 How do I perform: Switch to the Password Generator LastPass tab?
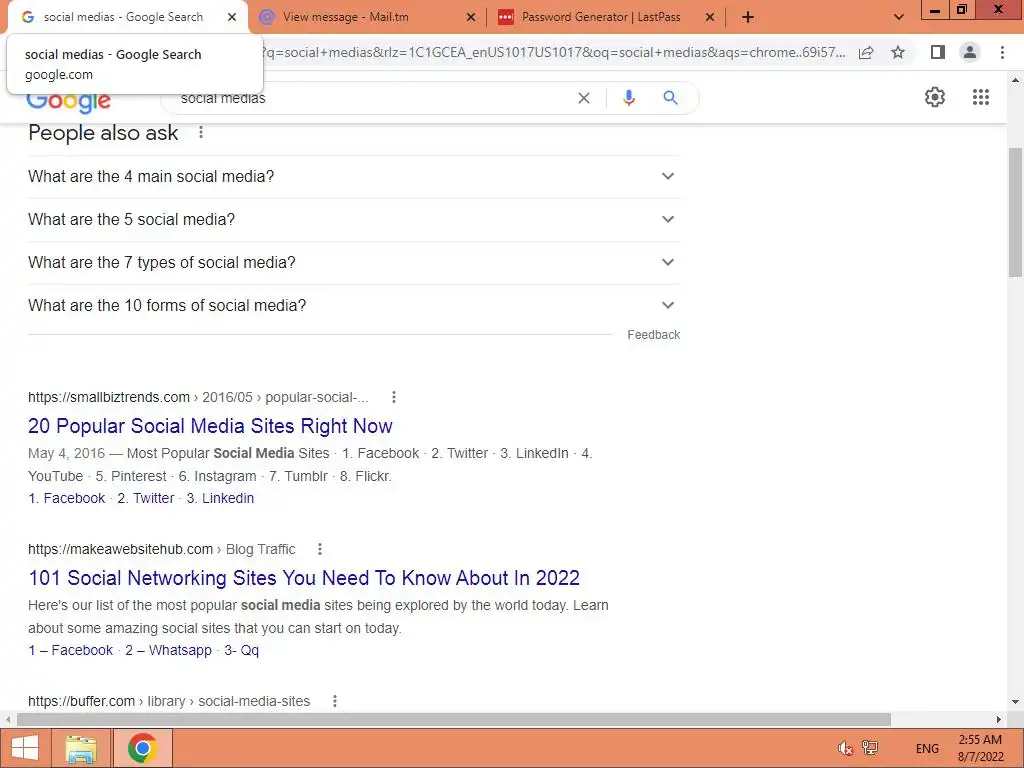tap(606, 18)
